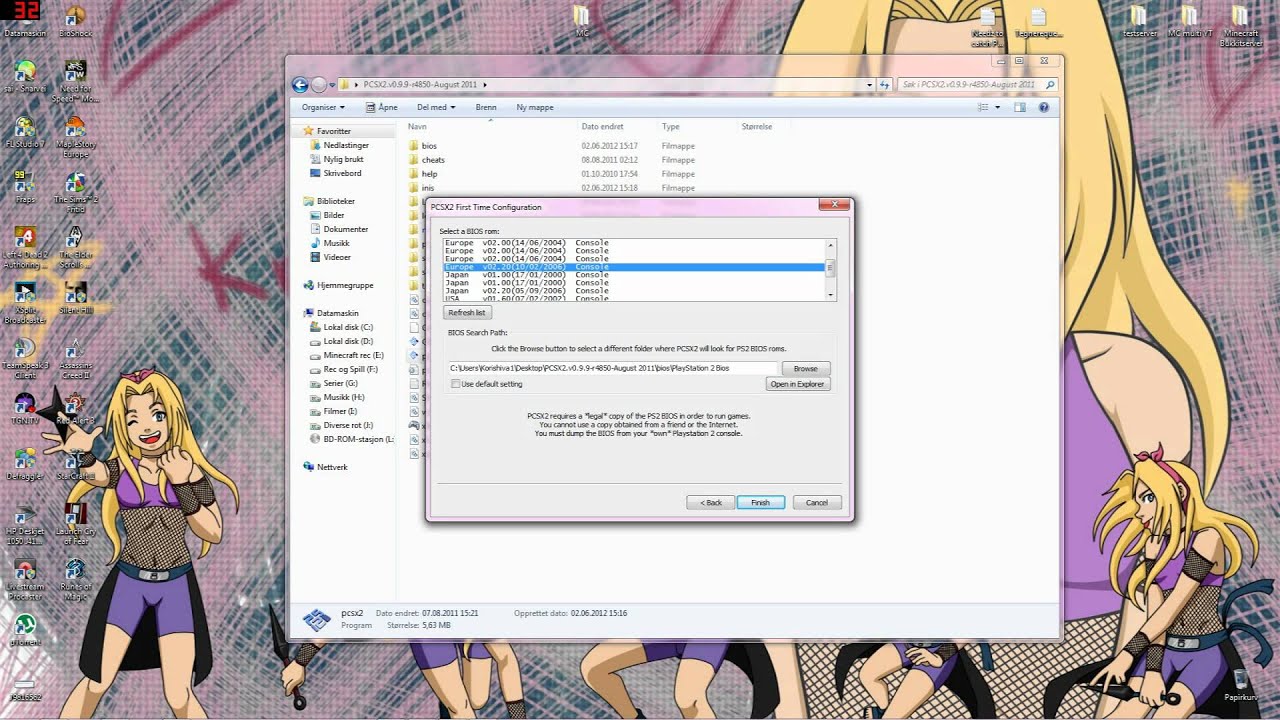Open recent pages dropdown beside forward button
The image size is (1280, 720).
tap(332, 85)
